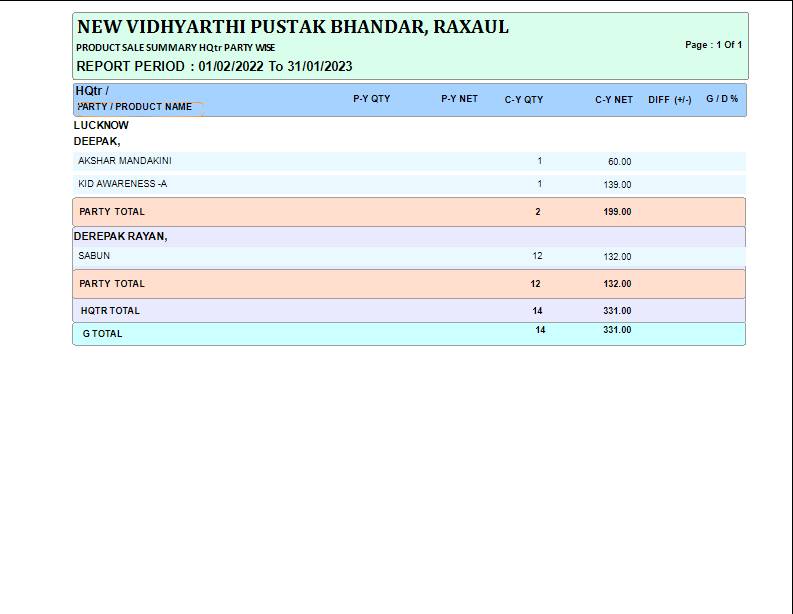Select the SABUN product row
793x614 pixels.
click(94, 256)
